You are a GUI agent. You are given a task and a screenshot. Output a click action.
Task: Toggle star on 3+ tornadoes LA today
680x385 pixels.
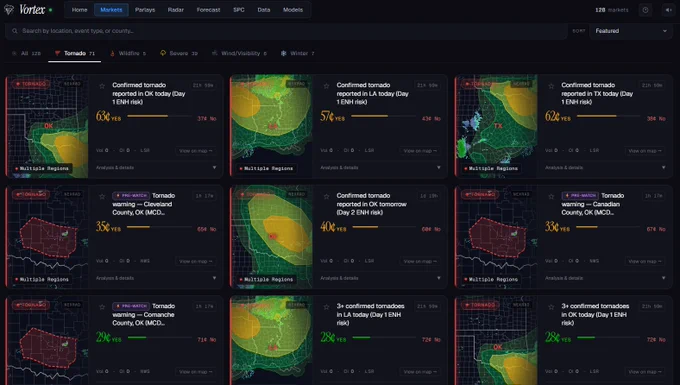click(326, 307)
